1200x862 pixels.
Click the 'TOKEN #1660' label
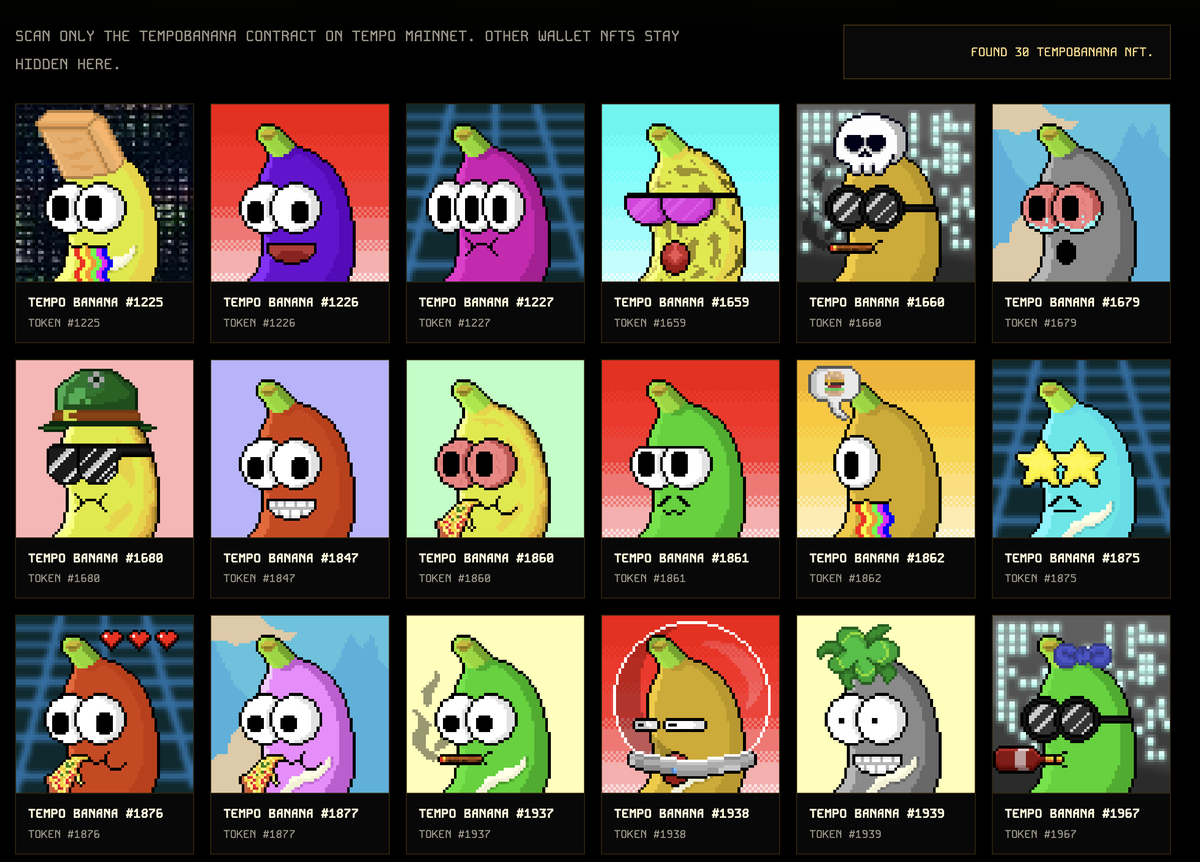[x=845, y=323]
